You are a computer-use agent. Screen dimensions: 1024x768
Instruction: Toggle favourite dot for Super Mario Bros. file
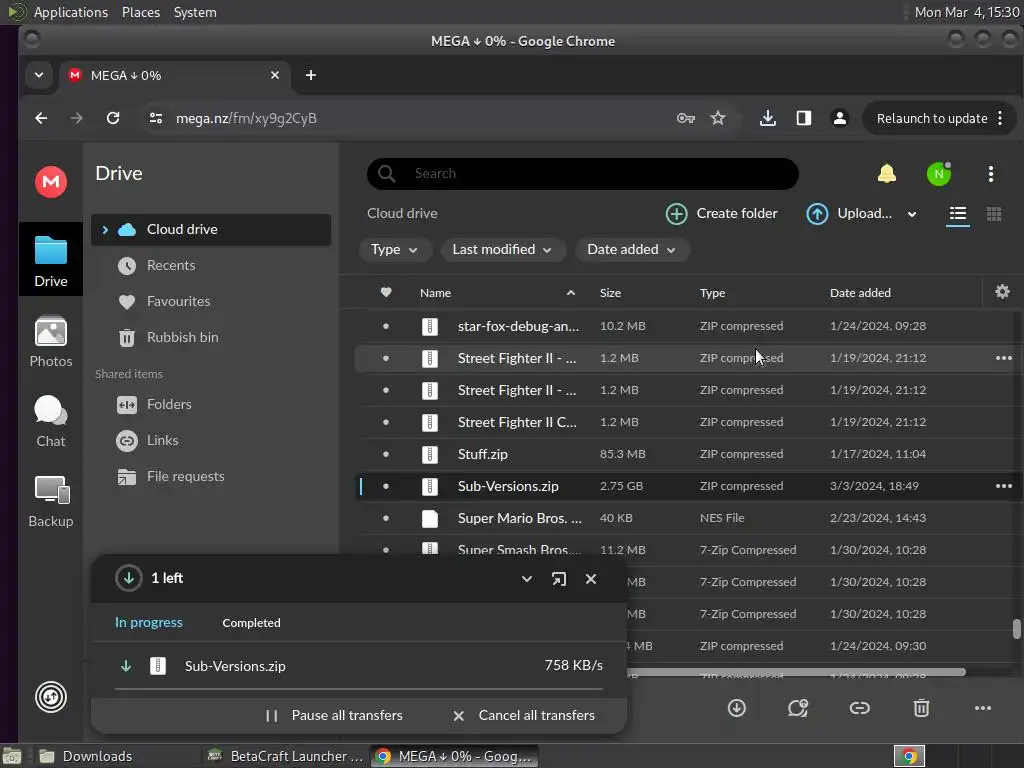click(386, 518)
